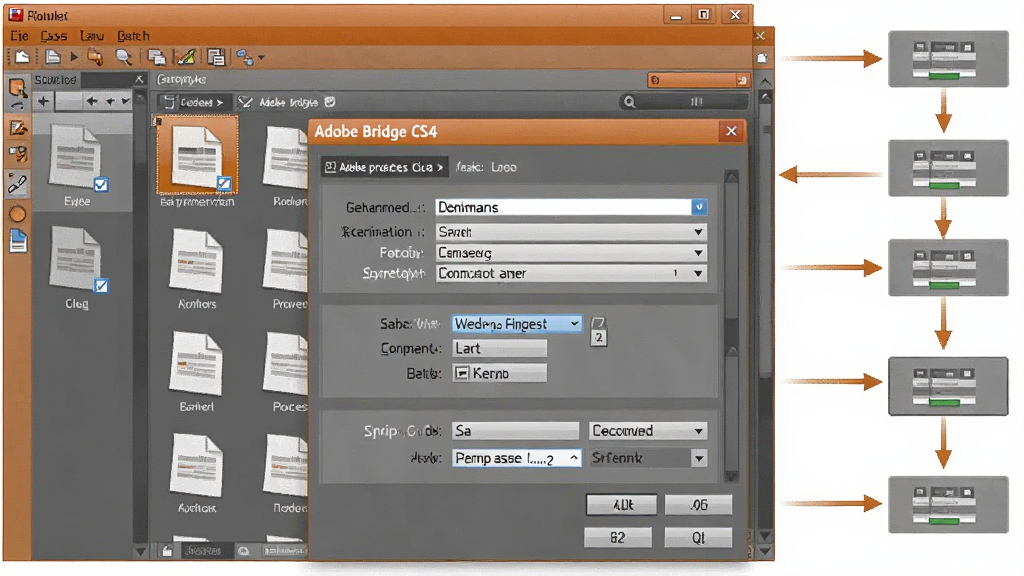Select the chain link sidebar tool

(18, 184)
